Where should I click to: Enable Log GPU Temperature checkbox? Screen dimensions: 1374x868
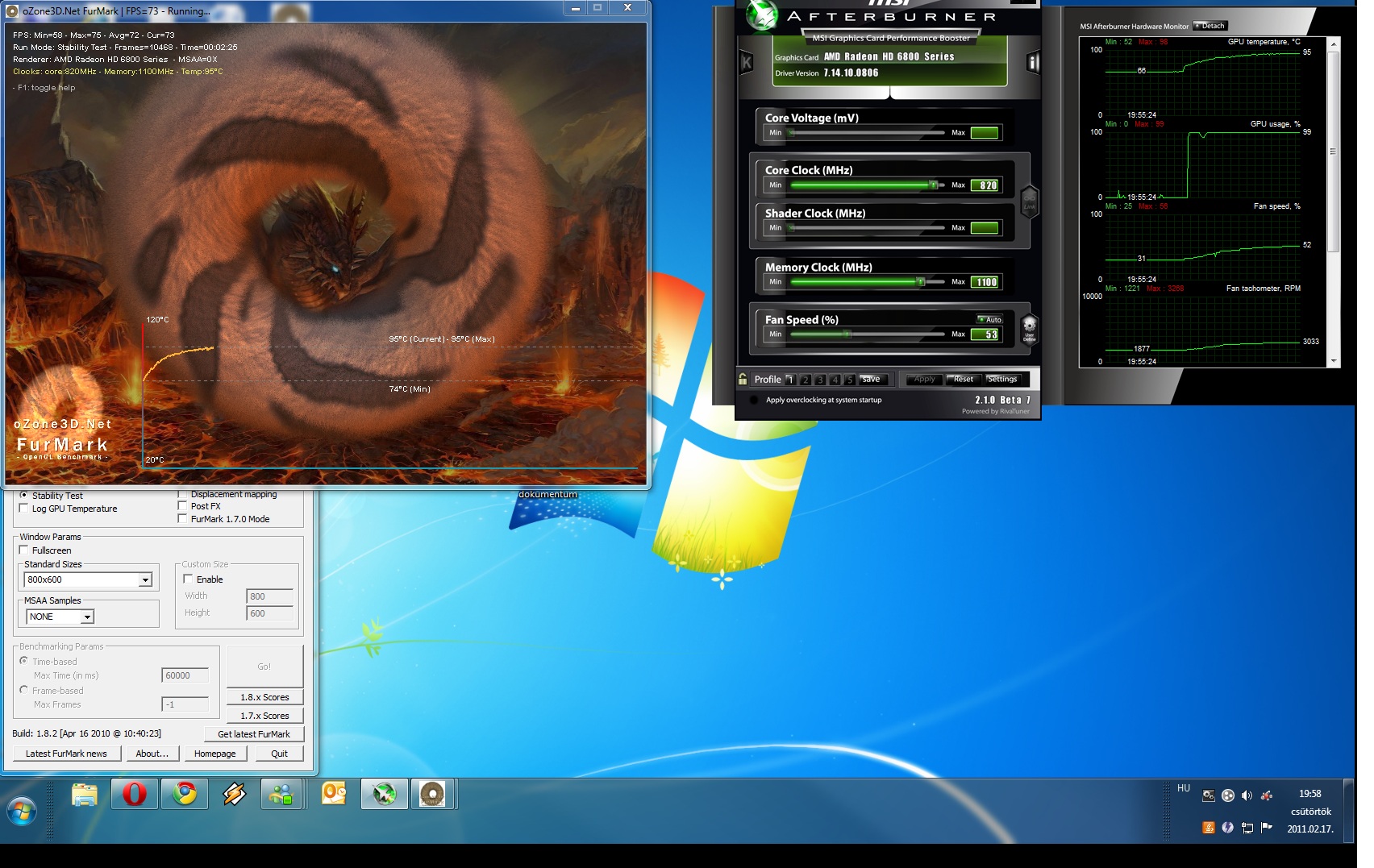click(23, 508)
